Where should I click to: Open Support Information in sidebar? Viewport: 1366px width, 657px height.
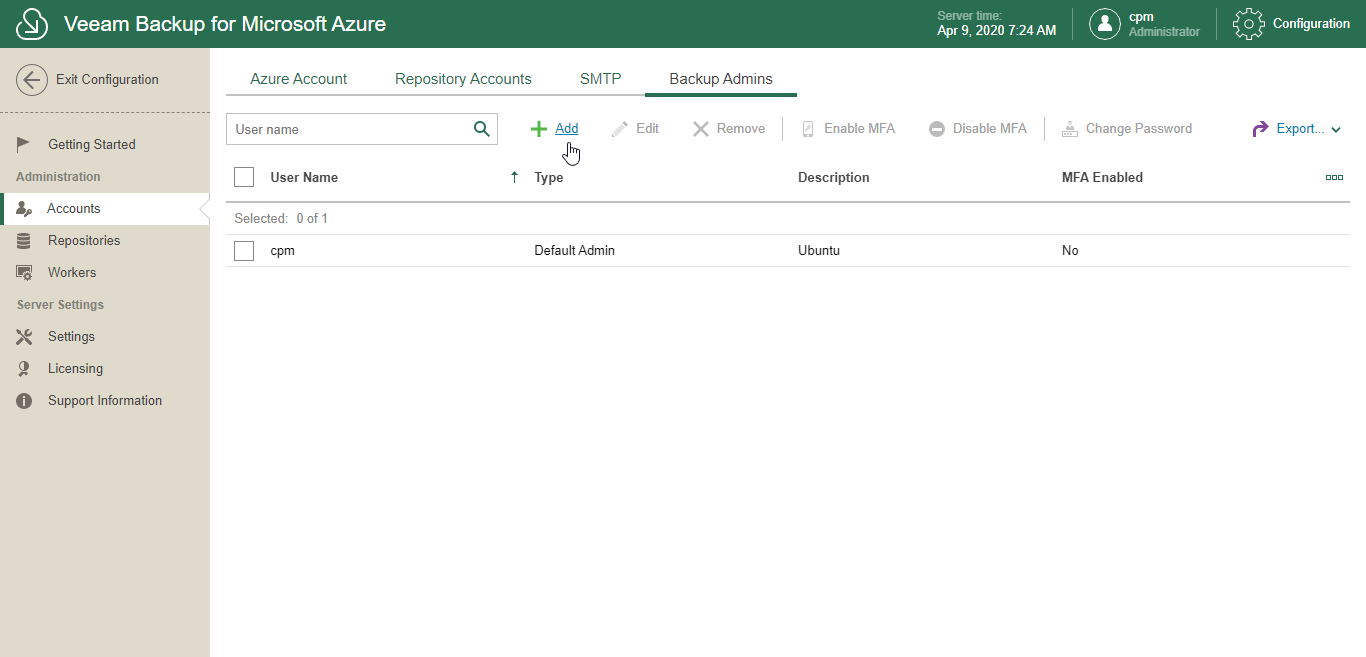pos(105,400)
